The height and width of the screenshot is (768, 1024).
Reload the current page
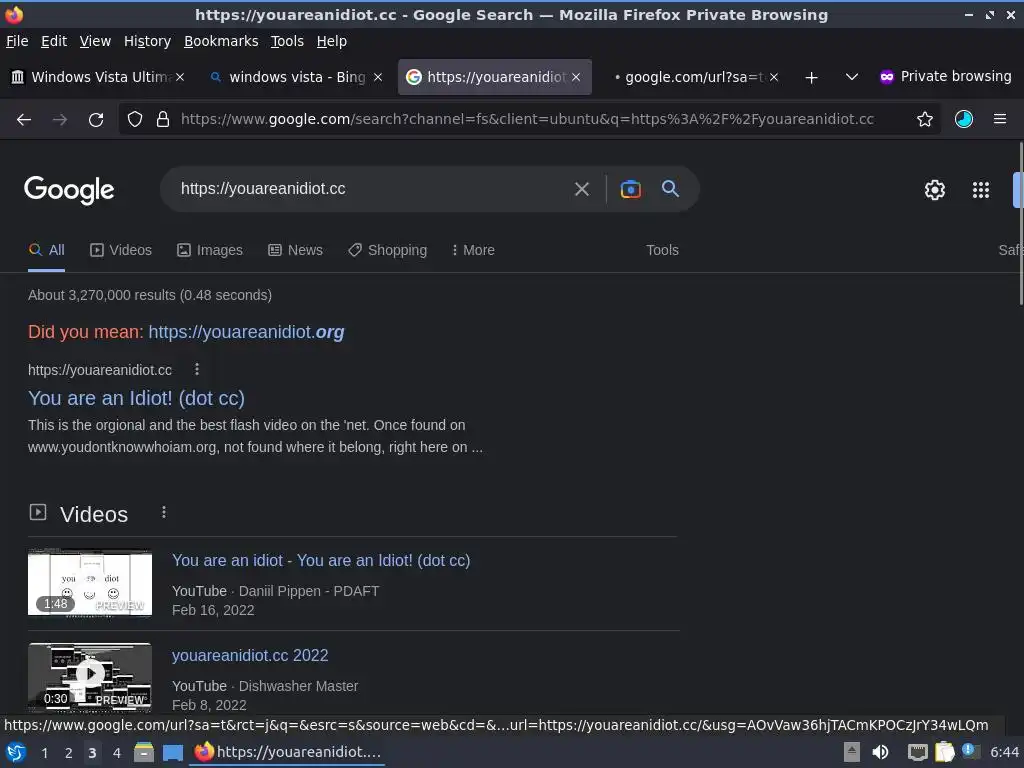point(96,120)
